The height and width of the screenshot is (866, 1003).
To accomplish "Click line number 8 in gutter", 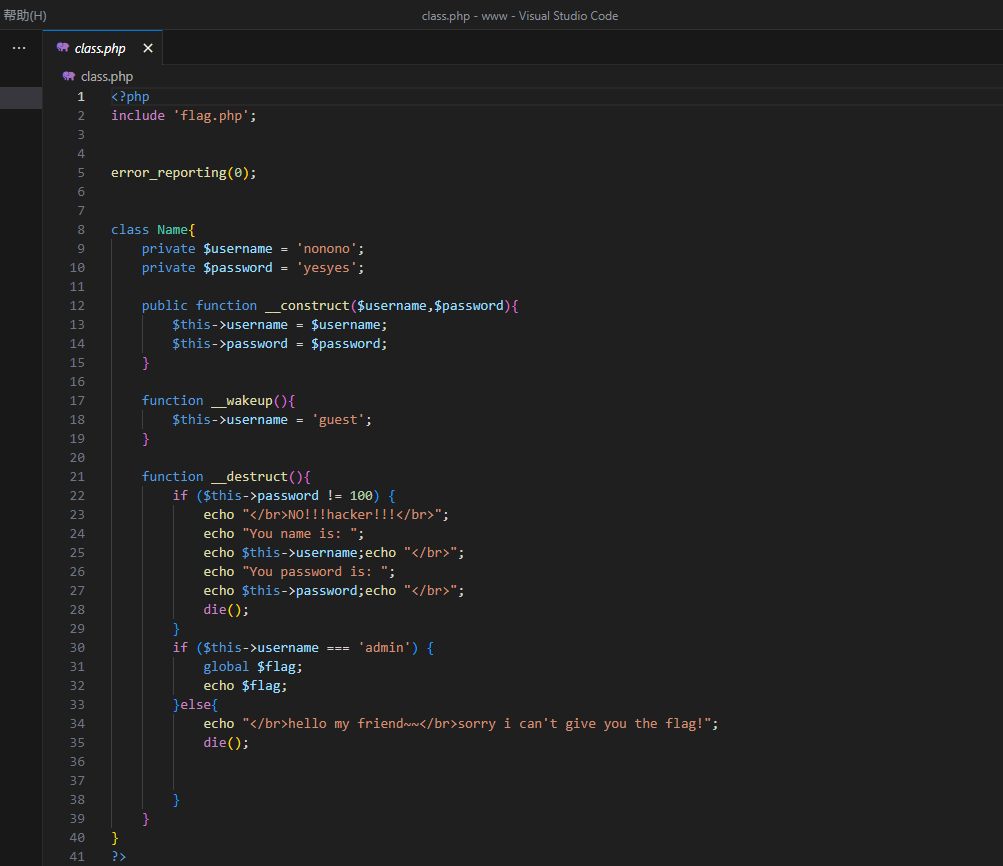I will coord(81,230).
